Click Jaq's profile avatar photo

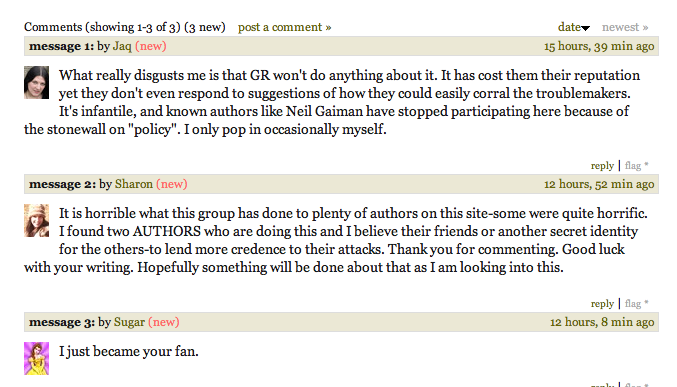36,82
